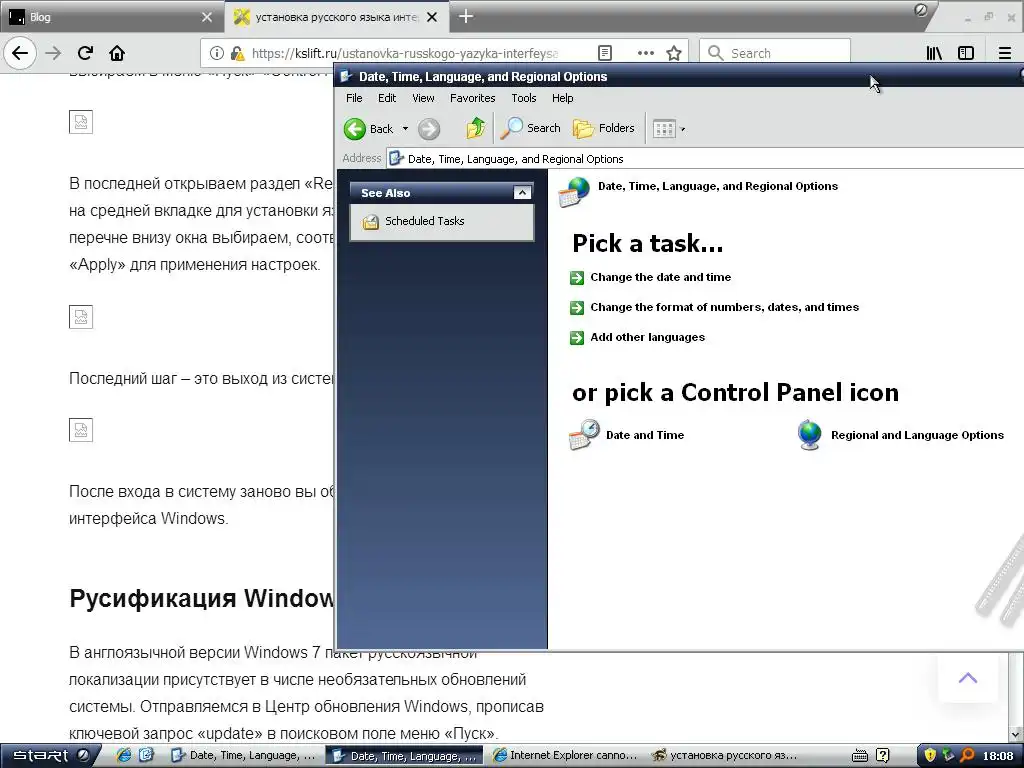Click the Scheduled Tasks icon
Image resolution: width=1024 pixels, height=768 pixels.
click(370, 222)
